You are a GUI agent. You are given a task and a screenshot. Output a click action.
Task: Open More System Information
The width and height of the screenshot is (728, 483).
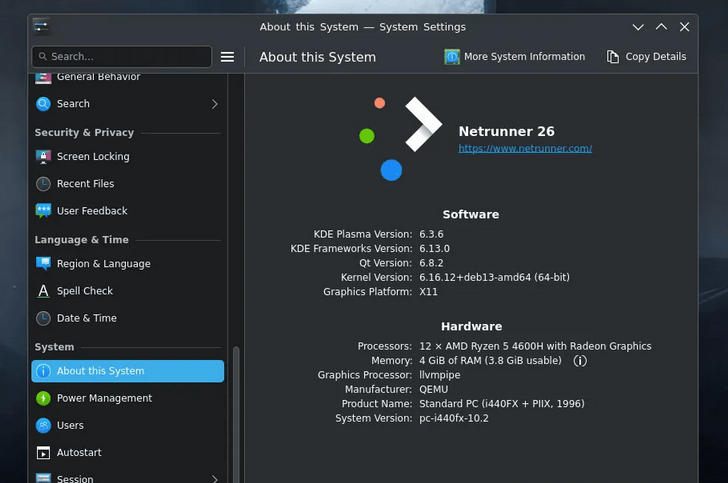pyautogui.click(x=514, y=57)
